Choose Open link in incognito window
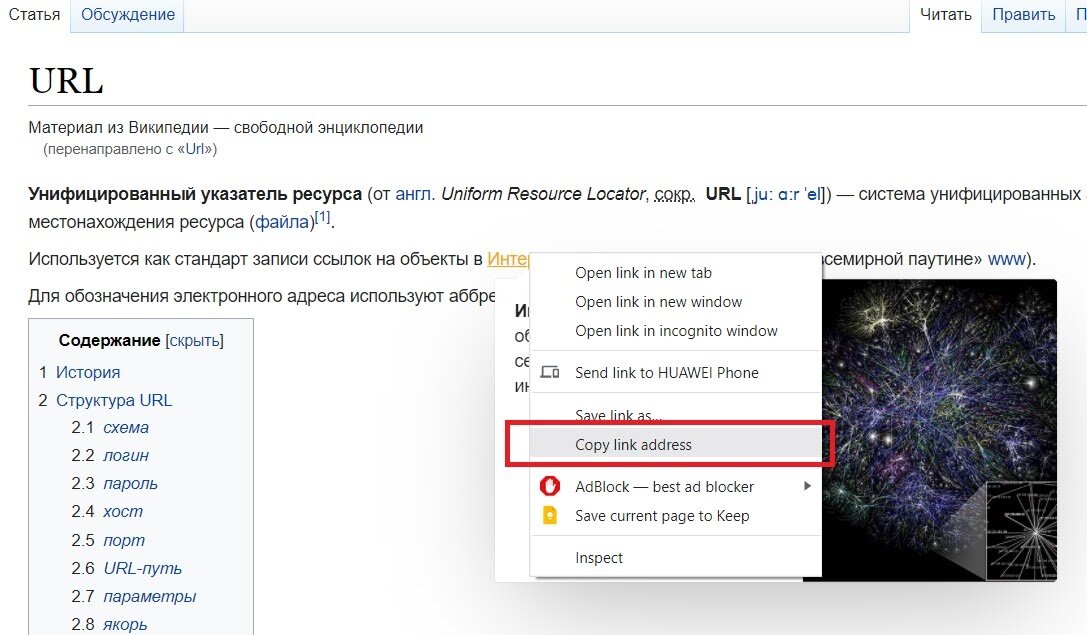Viewport: 1087px width, 635px height. pos(675,331)
